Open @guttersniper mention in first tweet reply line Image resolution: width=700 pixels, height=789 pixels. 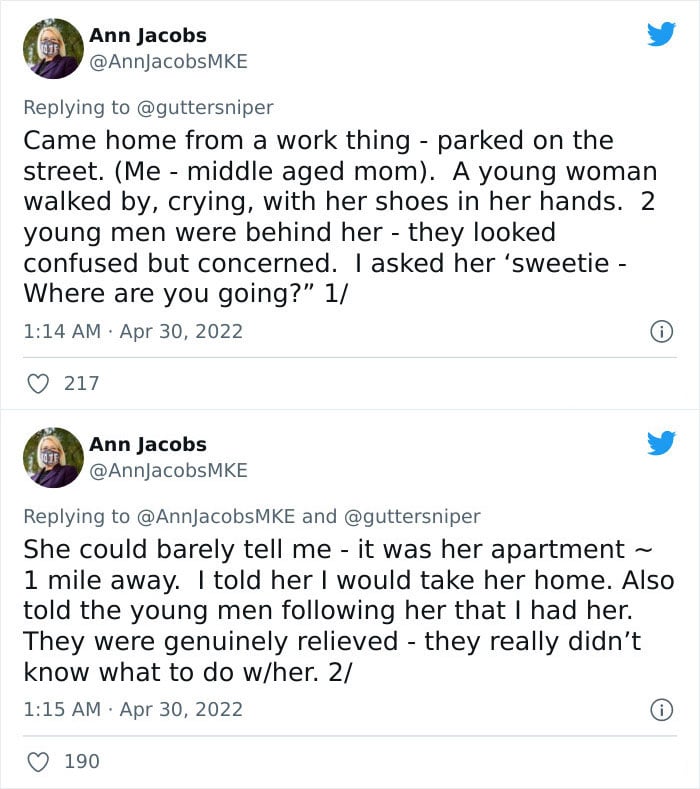(205, 108)
